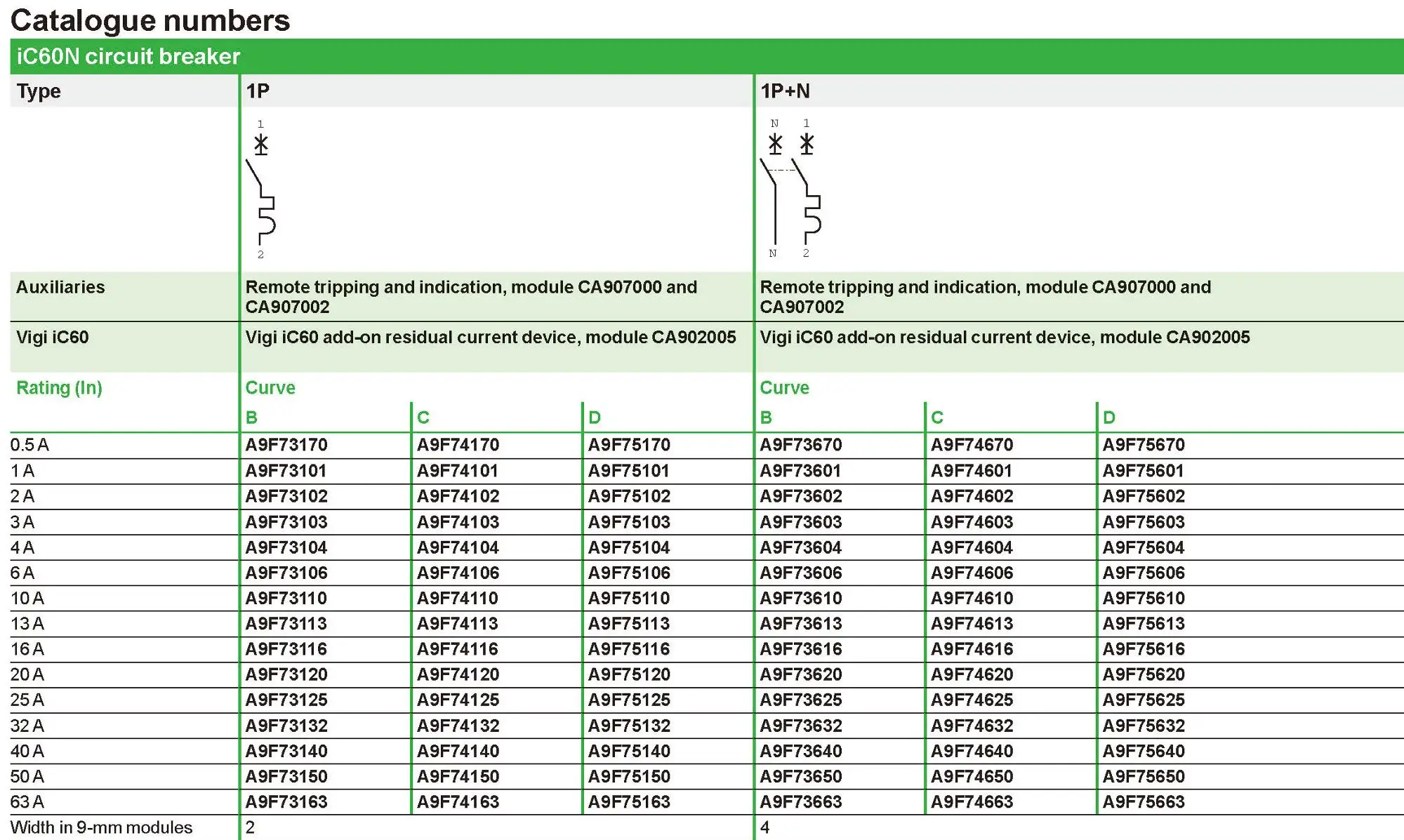This screenshot has height=840, width=1404.
Task: Select catalogue number A9F73603
Action: point(801,522)
